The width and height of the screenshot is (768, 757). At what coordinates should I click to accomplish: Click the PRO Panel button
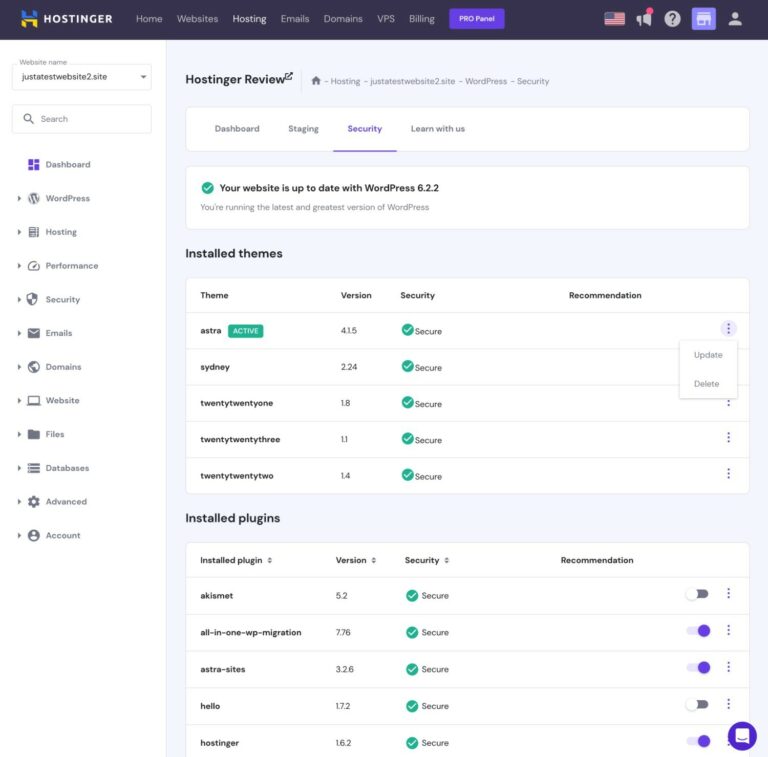(x=477, y=19)
